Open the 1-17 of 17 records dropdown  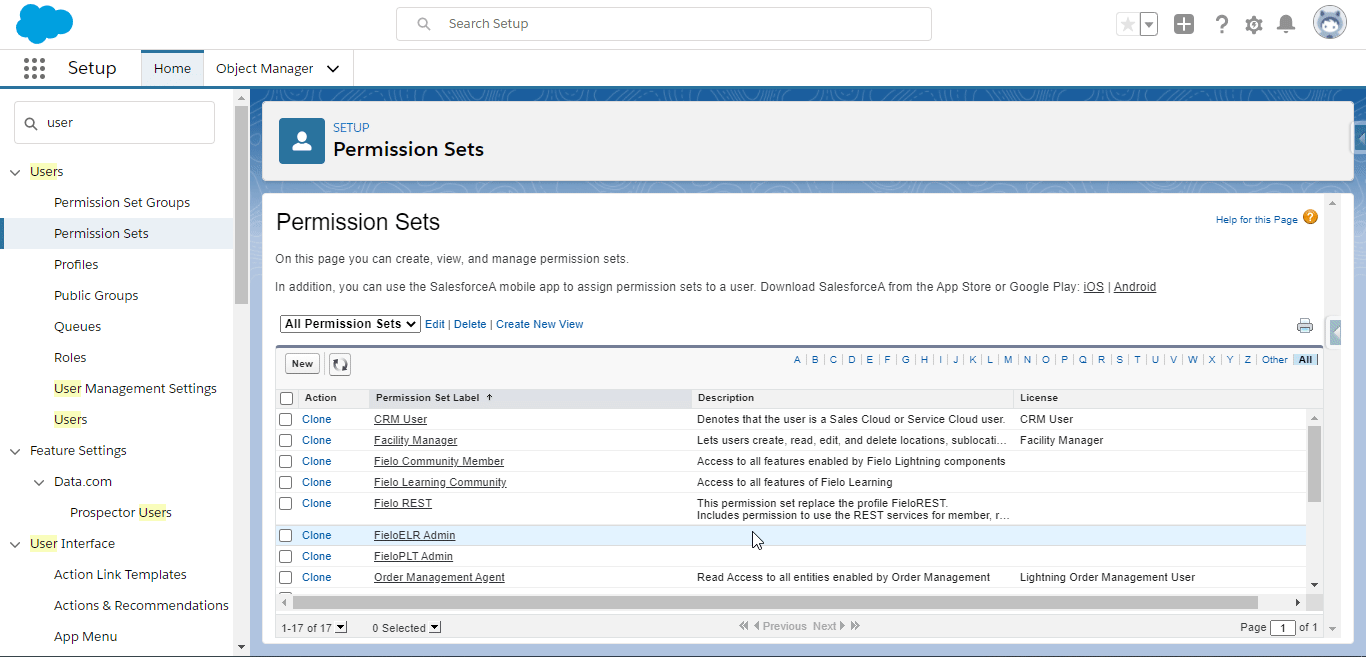tap(340, 628)
